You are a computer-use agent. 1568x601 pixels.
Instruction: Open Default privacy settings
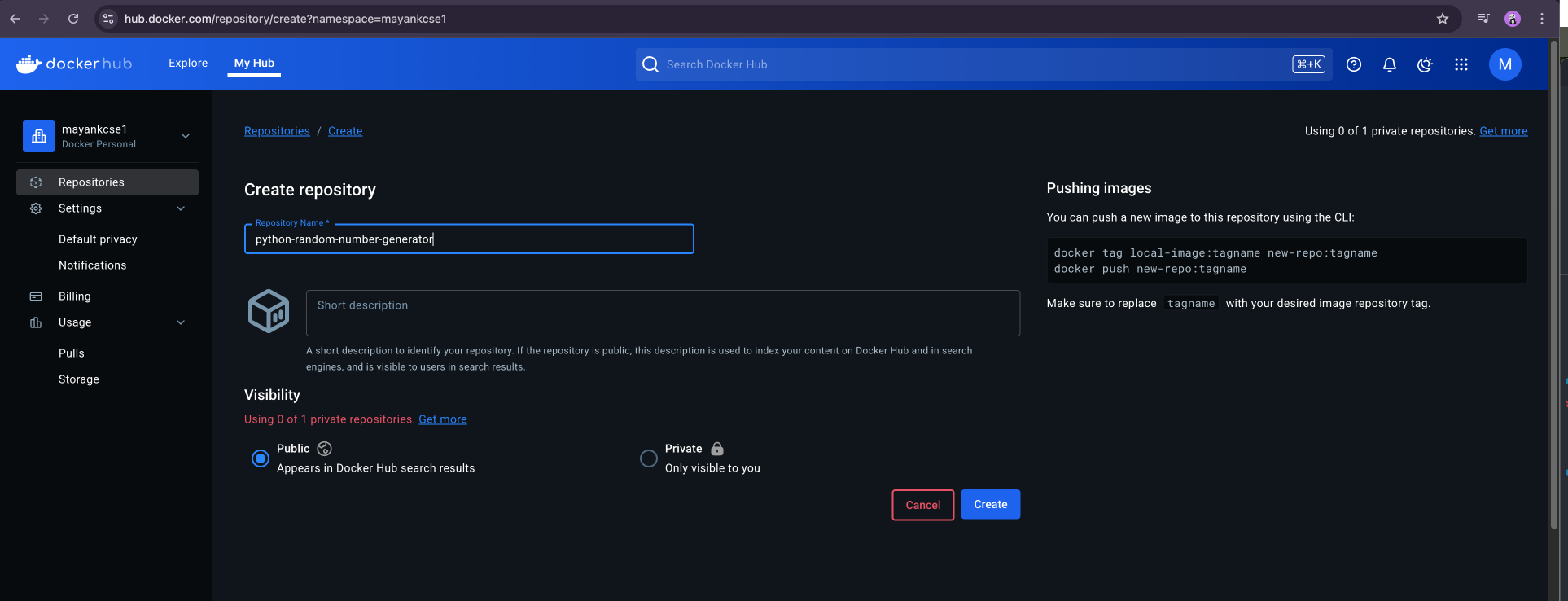[98, 239]
